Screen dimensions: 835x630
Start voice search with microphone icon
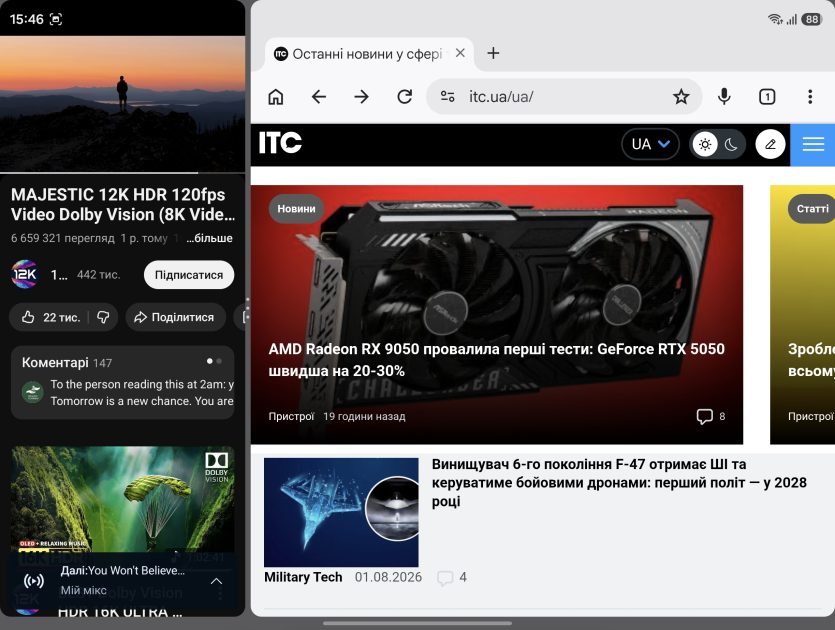pyautogui.click(x=724, y=96)
